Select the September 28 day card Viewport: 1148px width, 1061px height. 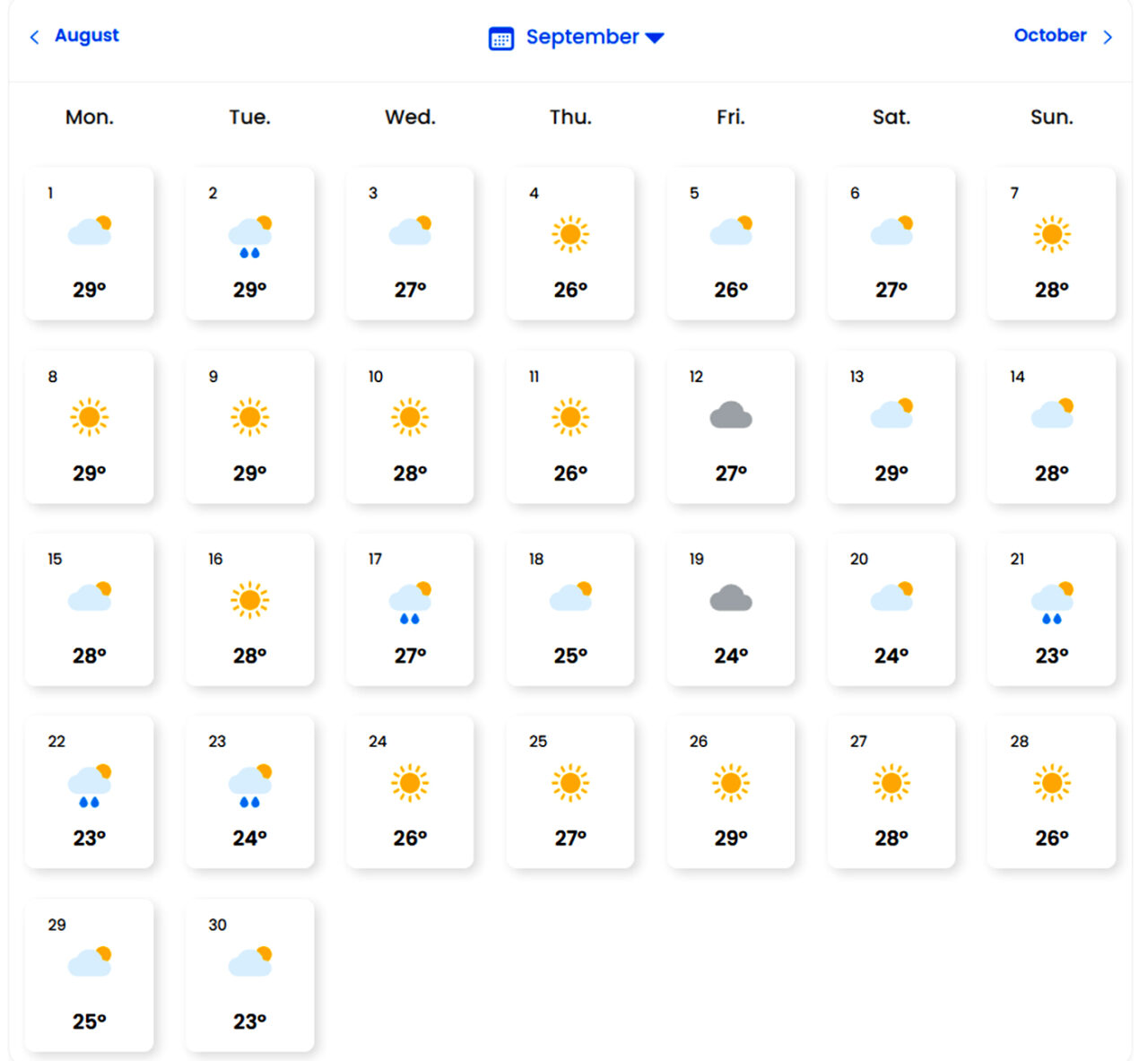tap(1051, 792)
